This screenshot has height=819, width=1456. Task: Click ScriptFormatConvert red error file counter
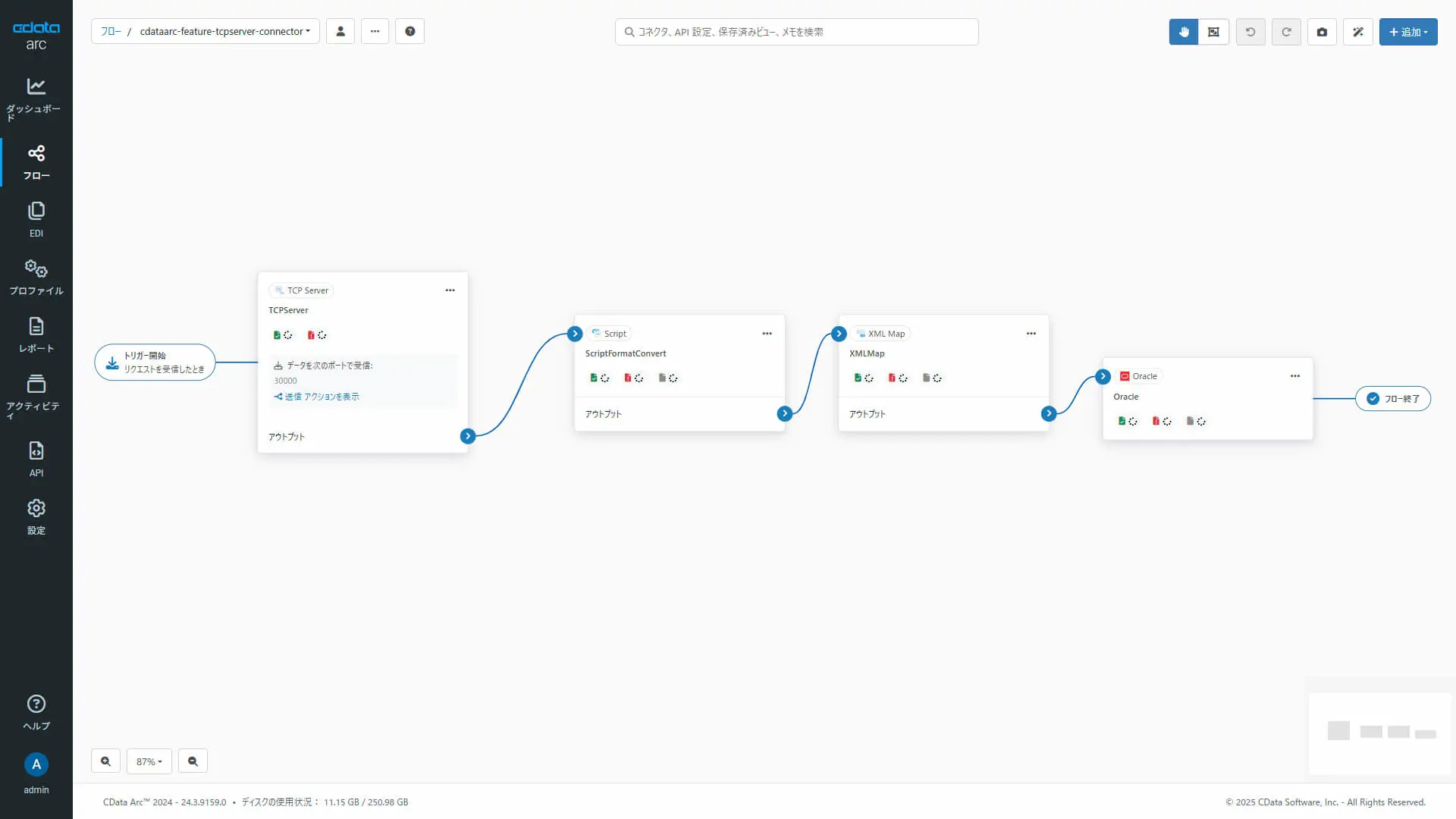pyautogui.click(x=633, y=378)
